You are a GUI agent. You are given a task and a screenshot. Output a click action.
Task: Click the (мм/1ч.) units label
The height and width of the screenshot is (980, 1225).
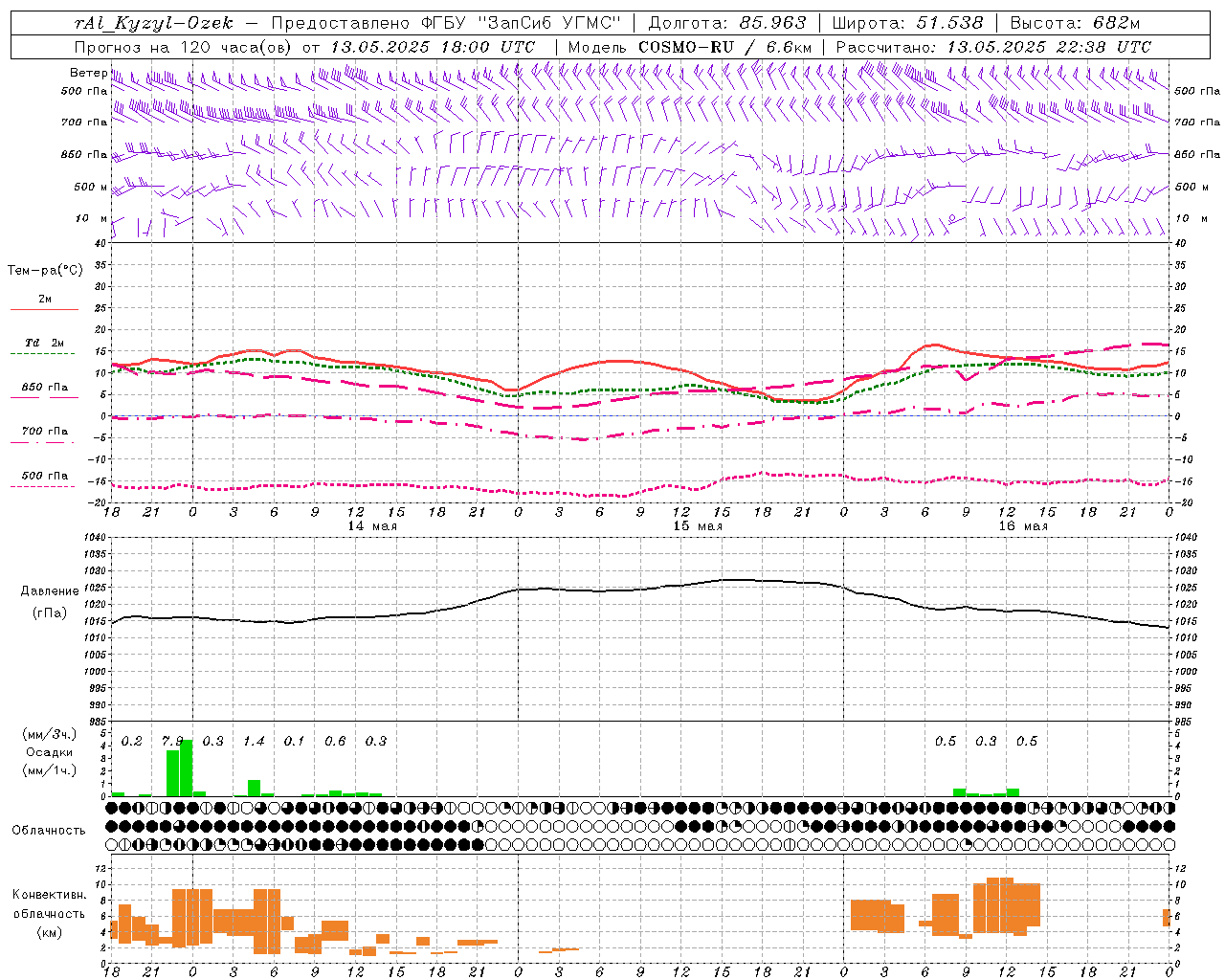point(49,770)
